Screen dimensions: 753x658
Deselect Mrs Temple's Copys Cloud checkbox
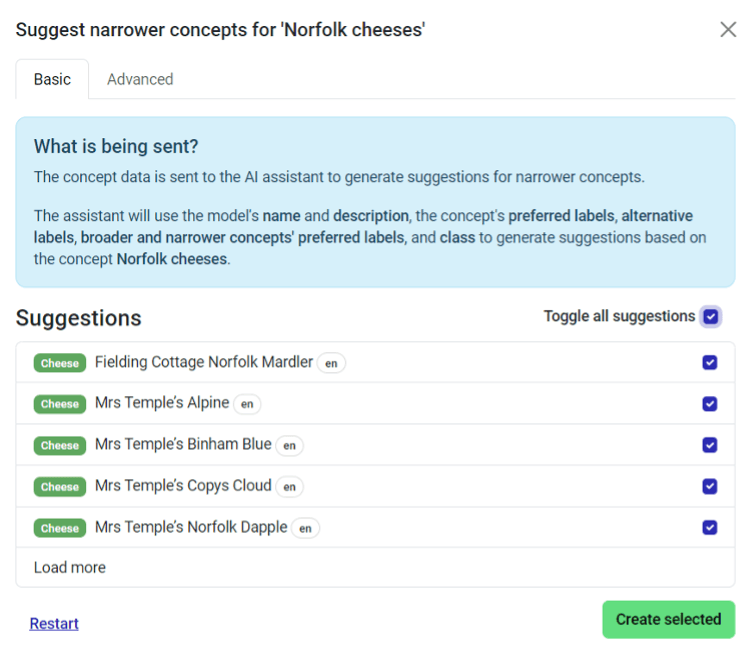[710, 486]
